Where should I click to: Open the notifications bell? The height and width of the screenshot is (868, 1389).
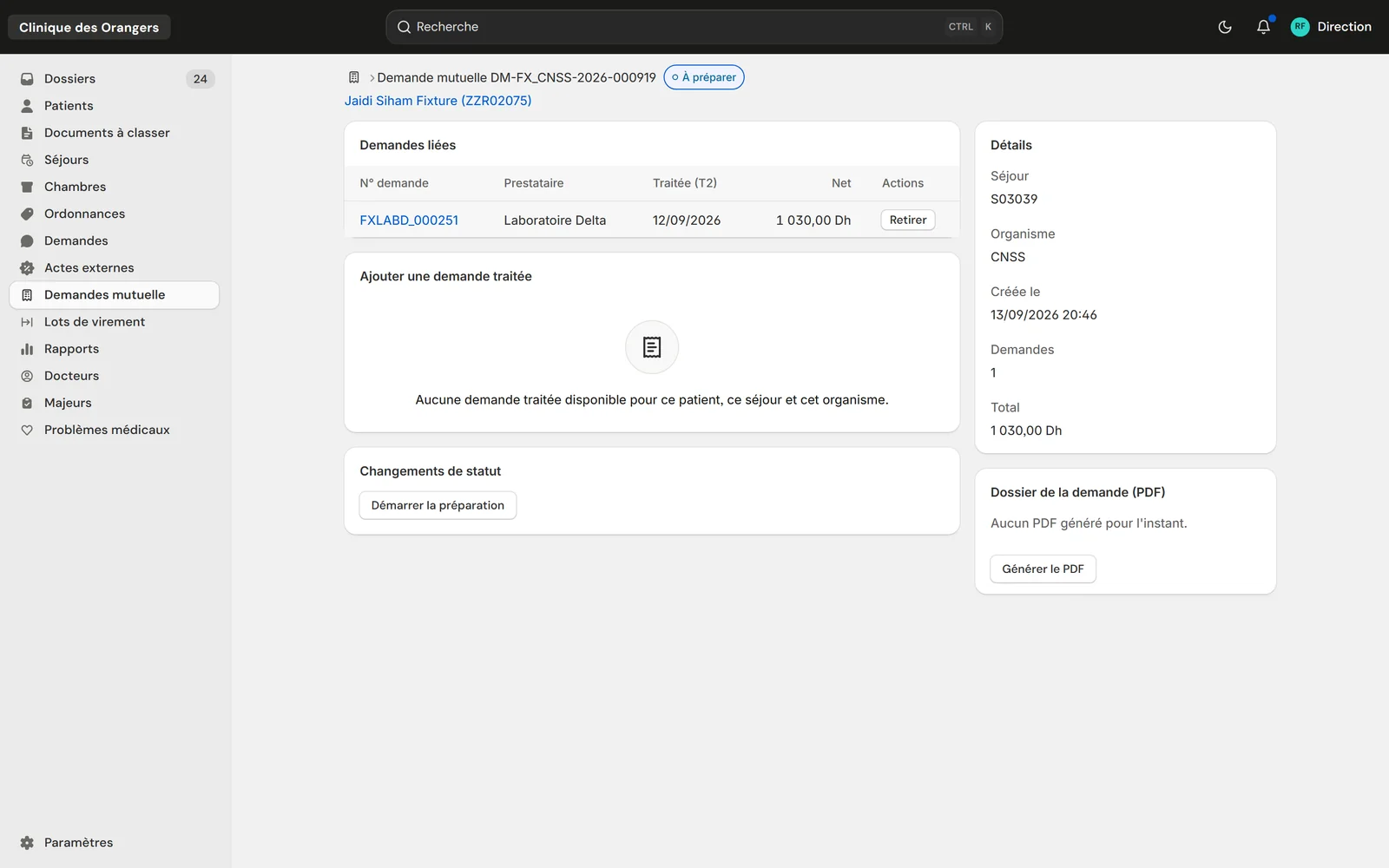pos(1263,27)
